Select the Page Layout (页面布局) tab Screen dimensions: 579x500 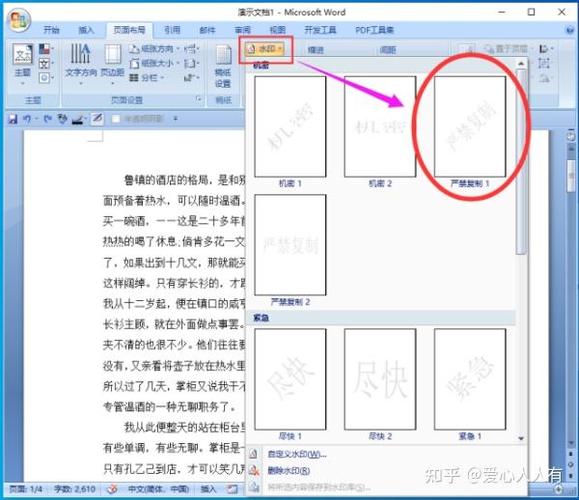click(129, 30)
